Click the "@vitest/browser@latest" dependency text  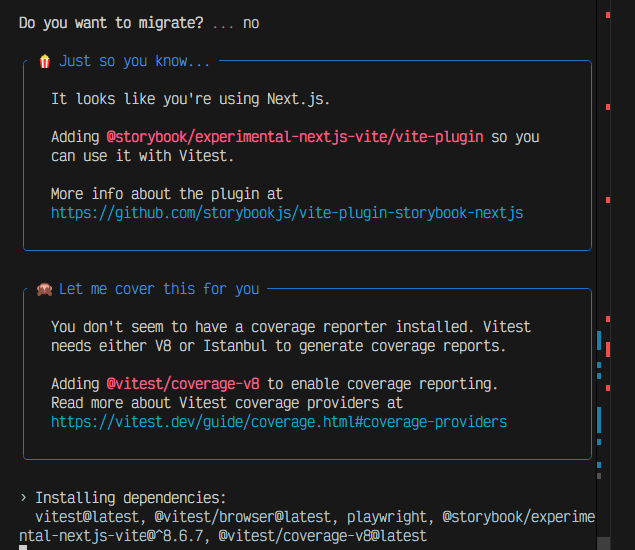pos(242,517)
